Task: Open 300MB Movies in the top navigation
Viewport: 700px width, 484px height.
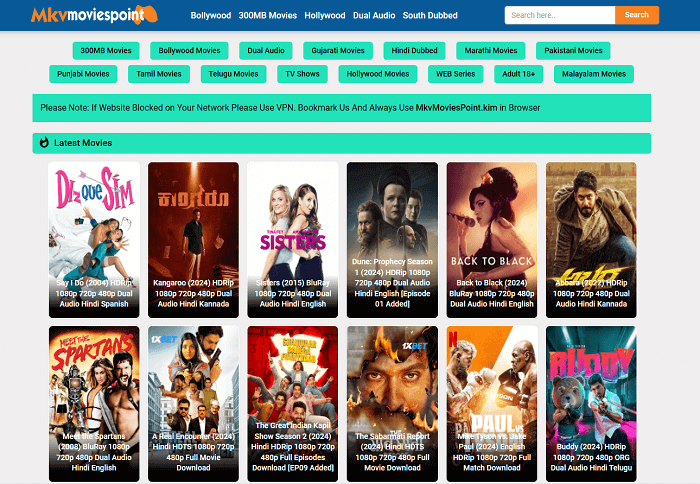Action: tap(267, 15)
